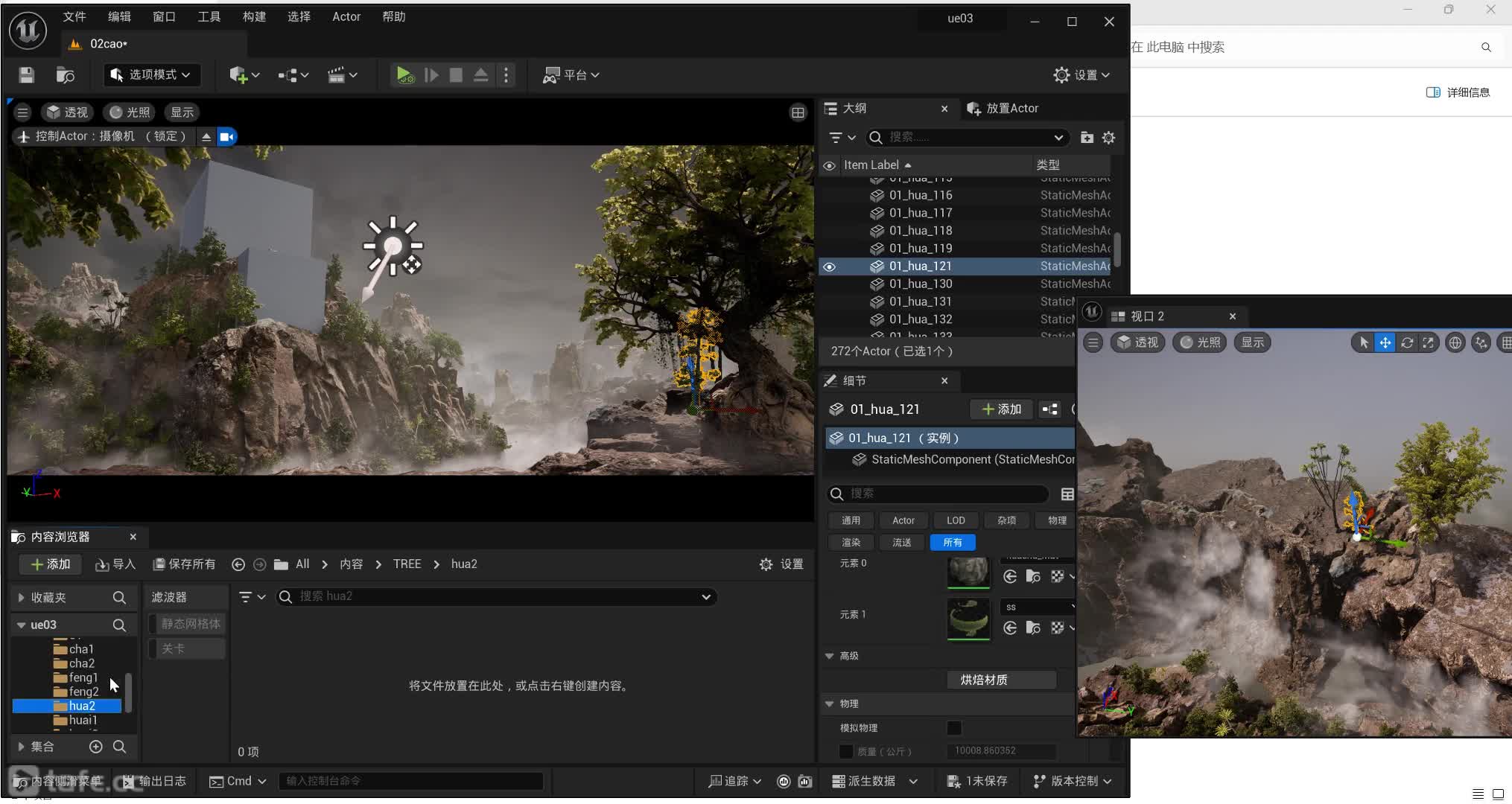The width and height of the screenshot is (1512, 804).
Task: Click the 透视 perspective button in main viewport
Action: tap(67, 112)
